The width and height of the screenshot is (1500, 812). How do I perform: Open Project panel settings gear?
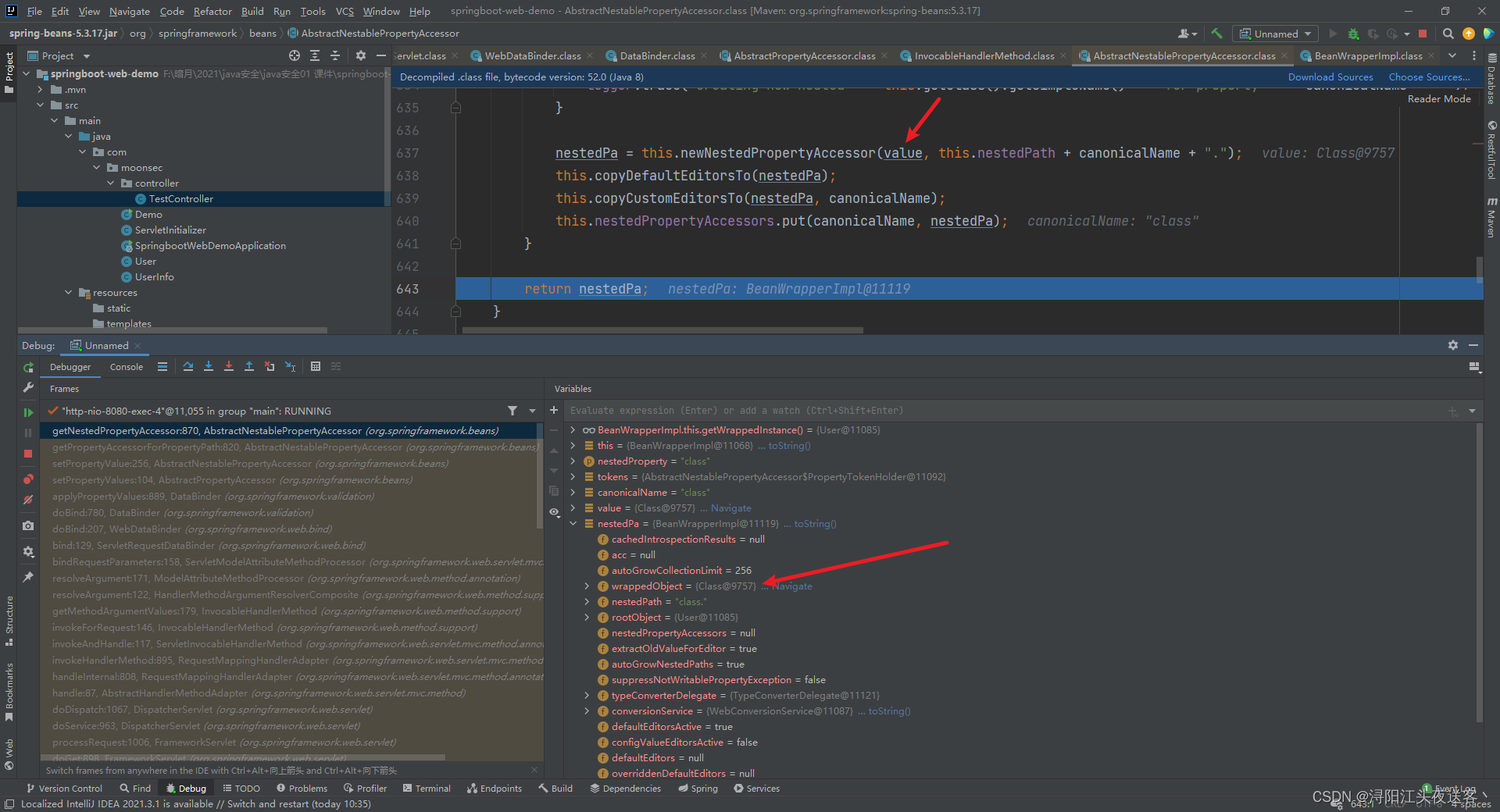tap(360, 55)
